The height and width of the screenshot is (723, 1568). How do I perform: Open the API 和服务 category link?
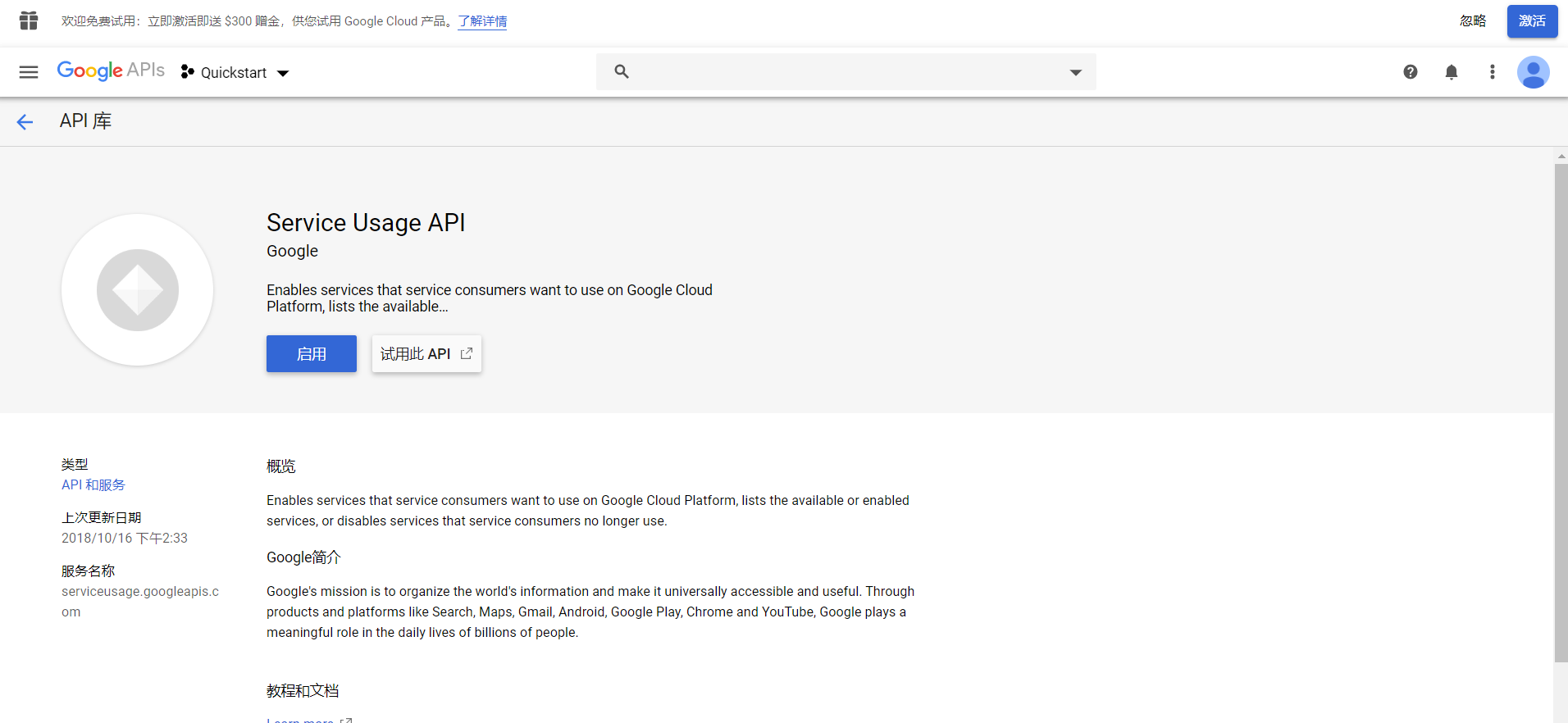point(93,485)
